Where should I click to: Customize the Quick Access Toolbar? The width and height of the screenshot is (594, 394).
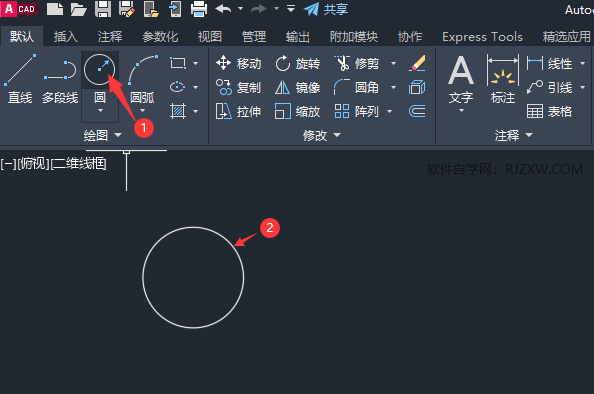click(291, 8)
